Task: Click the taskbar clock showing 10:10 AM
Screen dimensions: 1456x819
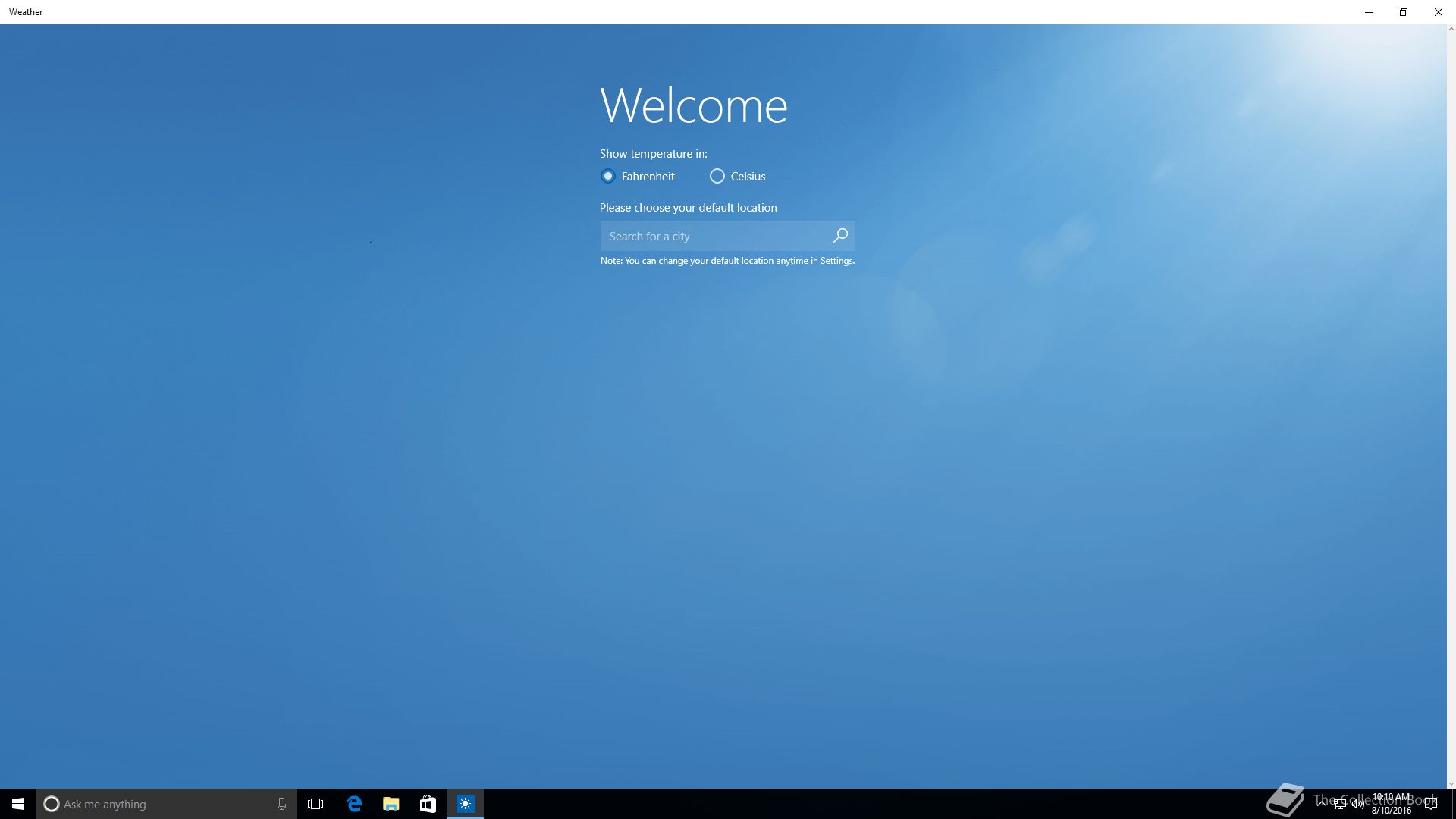Action: click(1392, 803)
